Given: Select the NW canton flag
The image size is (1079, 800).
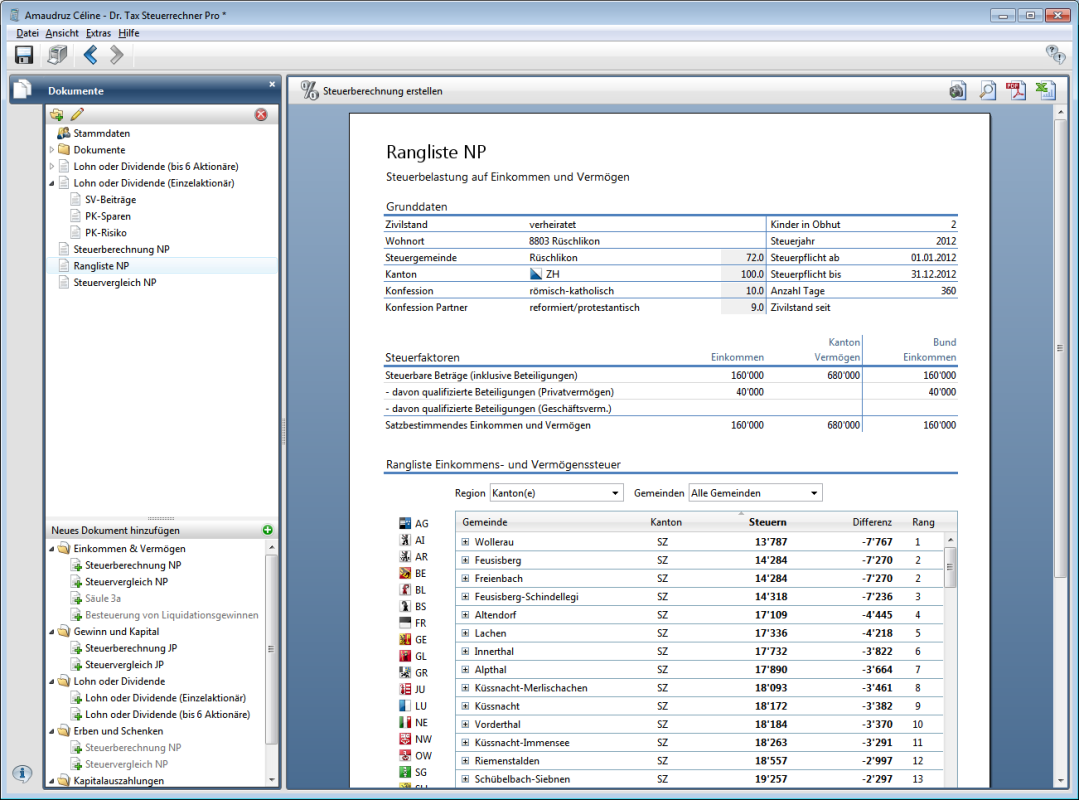Looking at the screenshot, I should click(x=405, y=739).
